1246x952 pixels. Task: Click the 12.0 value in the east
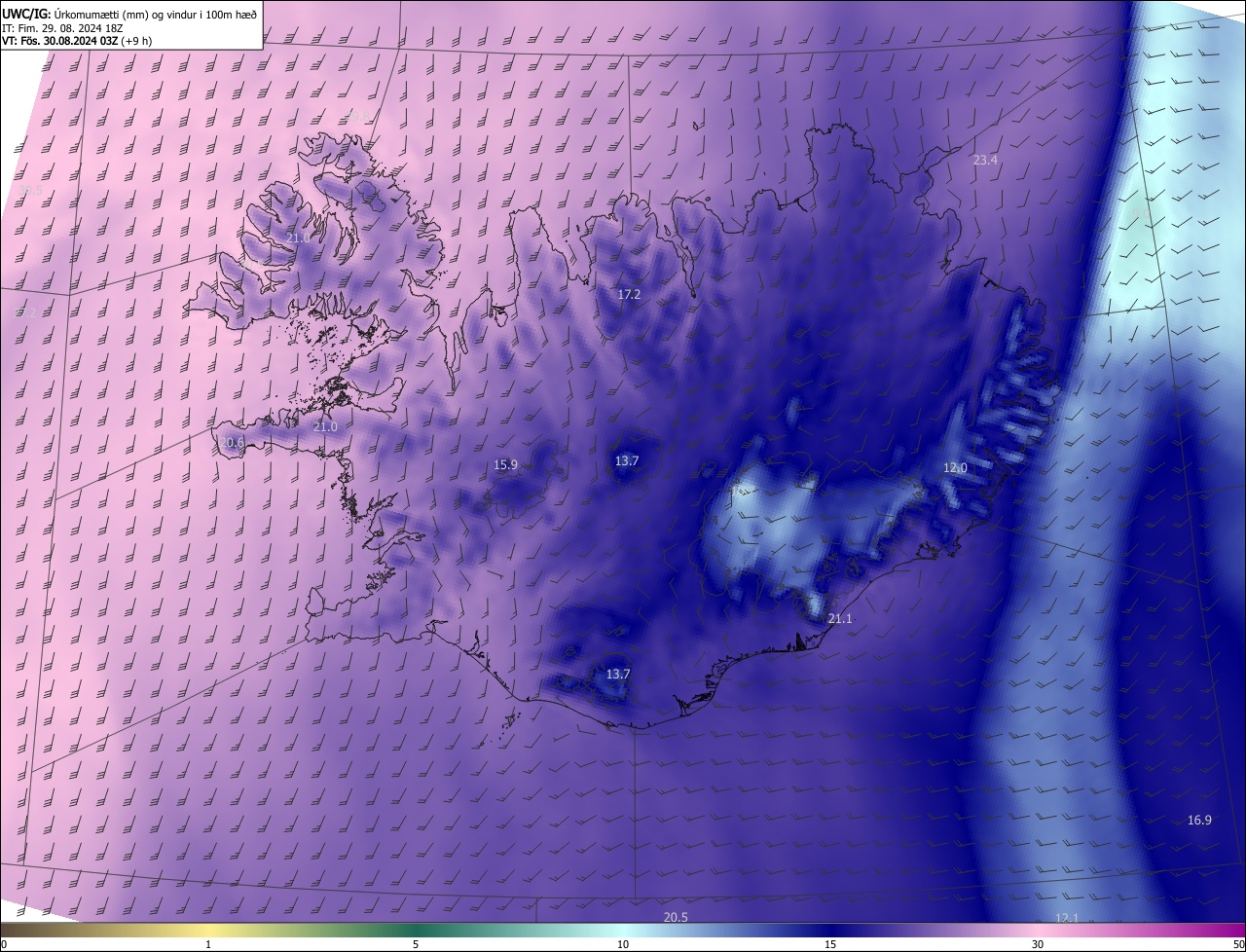pyautogui.click(x=955, y=467)
